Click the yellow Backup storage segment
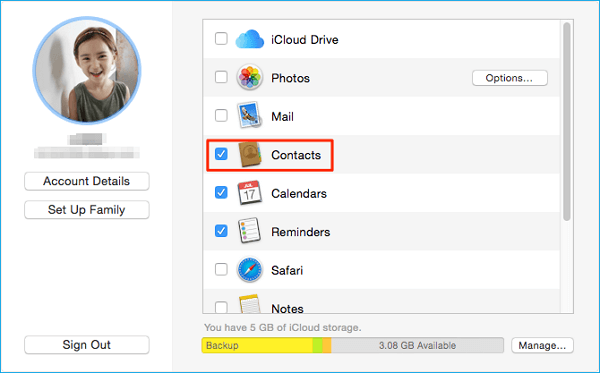 (x=257, y=345)
